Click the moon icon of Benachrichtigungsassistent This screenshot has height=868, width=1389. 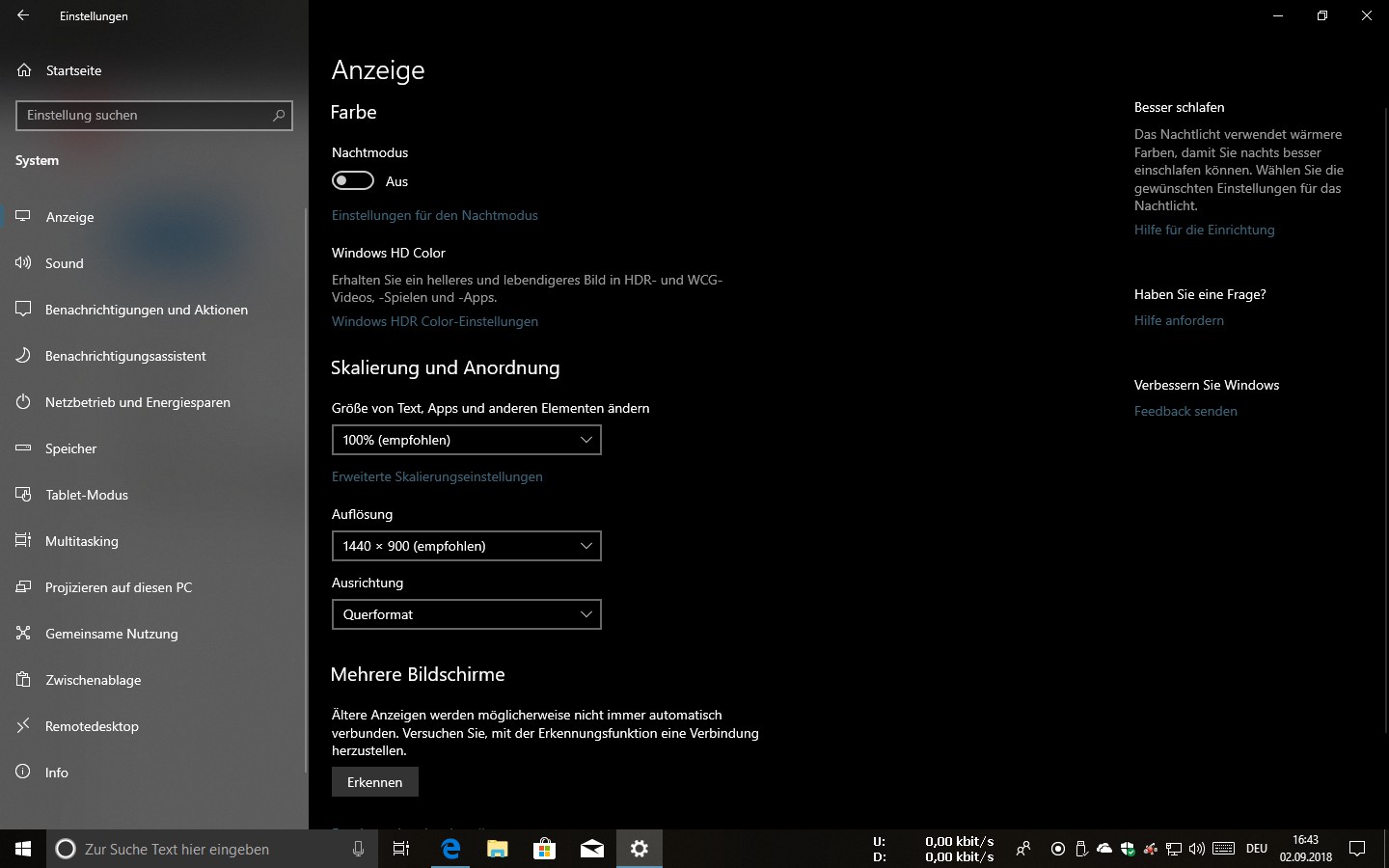(23, 355)
